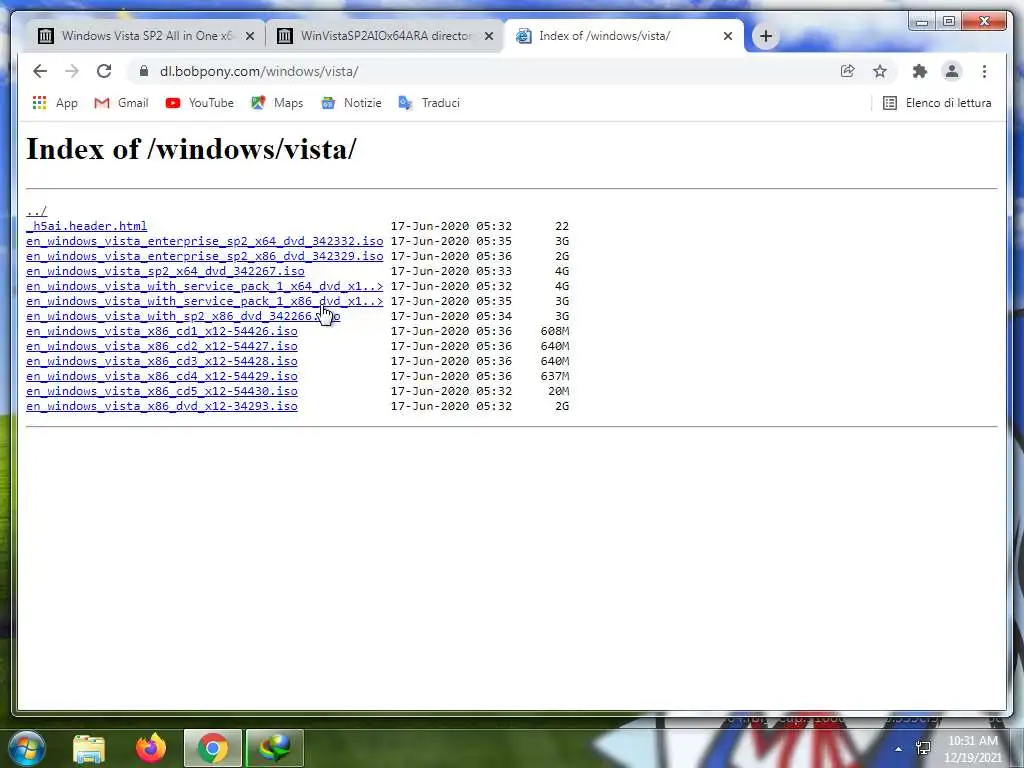The height and width of the screenshot is (768, 1024).
Task: Open the Chrome profile avatar
Action: 952,71
